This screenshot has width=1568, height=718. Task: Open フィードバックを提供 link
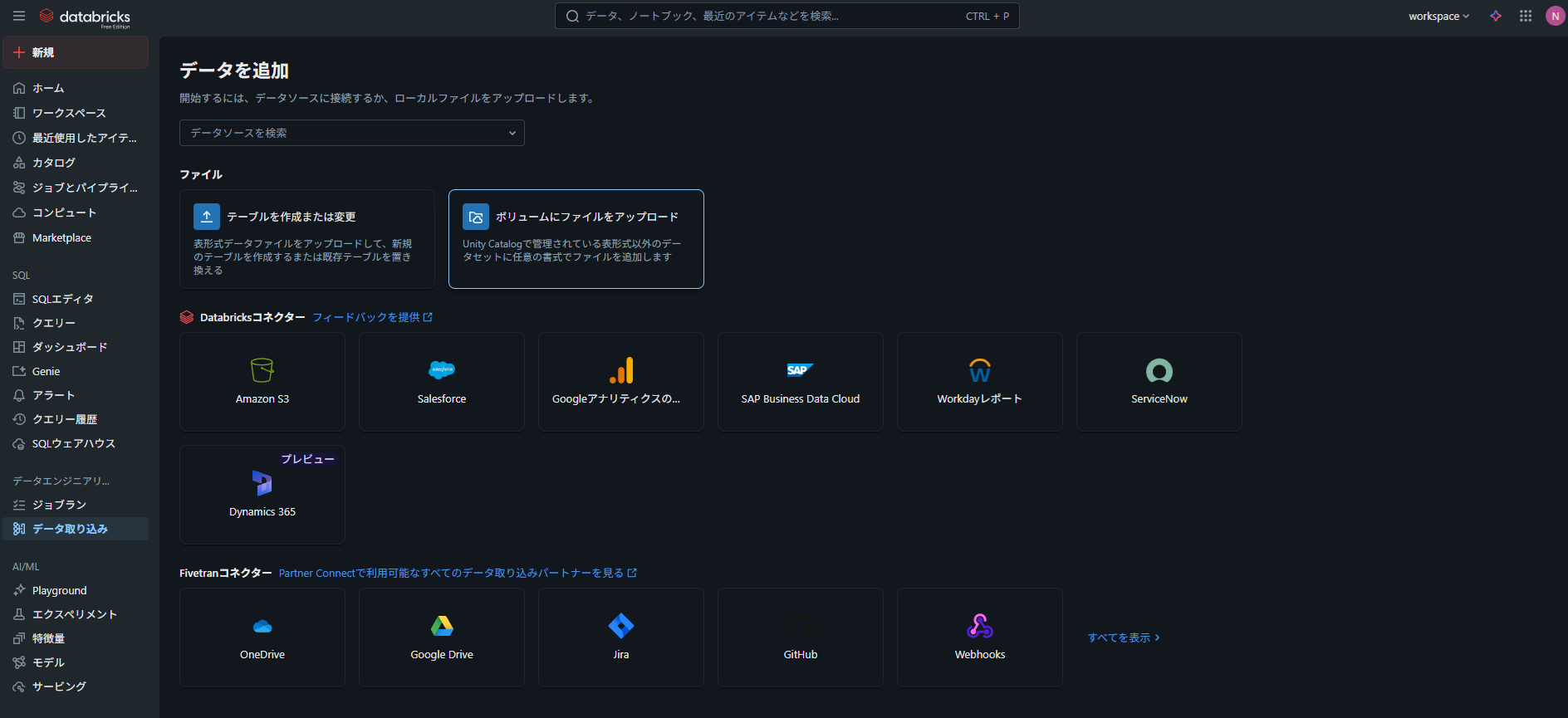pos(372,317)
